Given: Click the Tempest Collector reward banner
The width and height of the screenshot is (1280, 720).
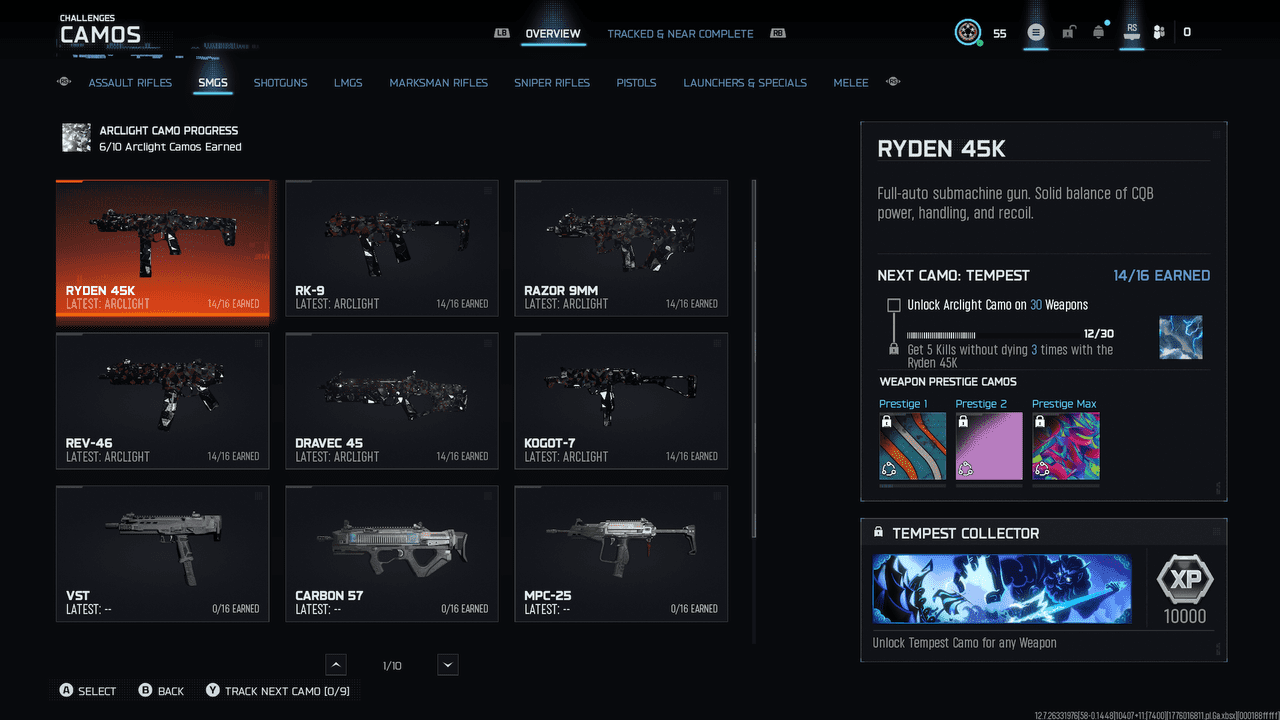Looking at the screenshot, I should point(1002,589).
